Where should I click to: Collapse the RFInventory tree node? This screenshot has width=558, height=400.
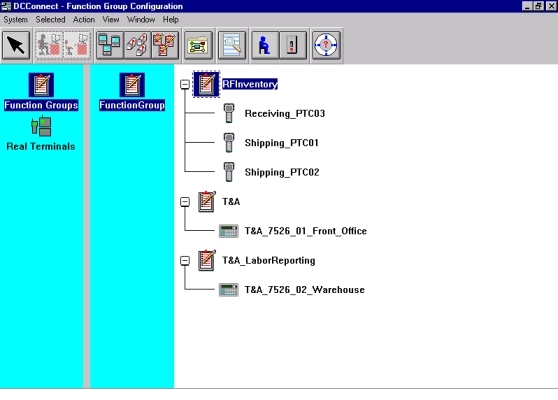click(185, 84)
